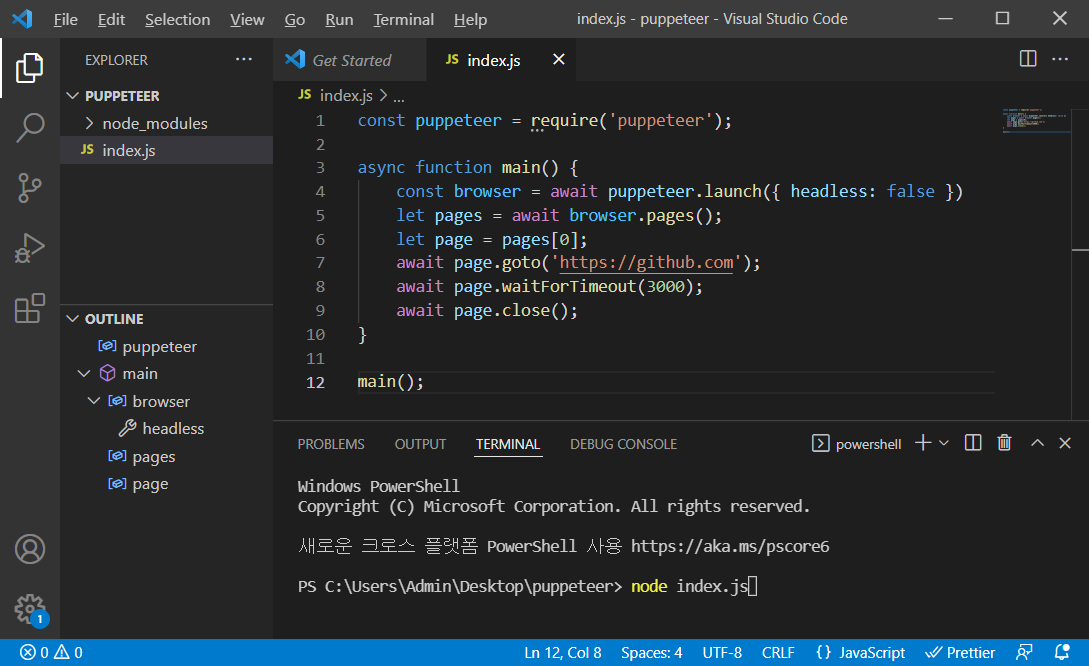Open the Selection menu
The height and width of the screenshot is (666, 1089).
click(177, 19)
